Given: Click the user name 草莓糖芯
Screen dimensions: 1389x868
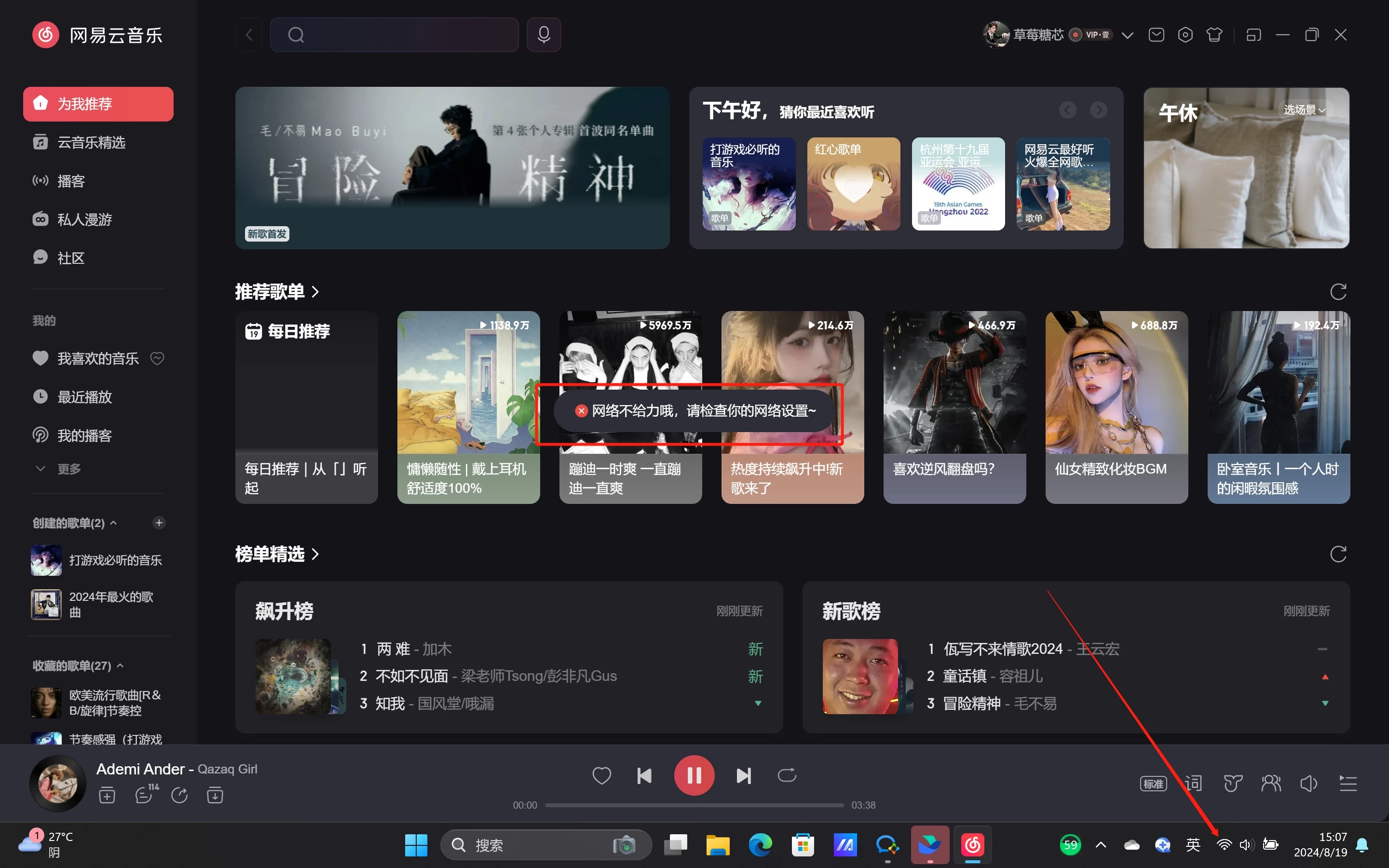Looking at the screenshot, I should click(x=1038, y=35).
